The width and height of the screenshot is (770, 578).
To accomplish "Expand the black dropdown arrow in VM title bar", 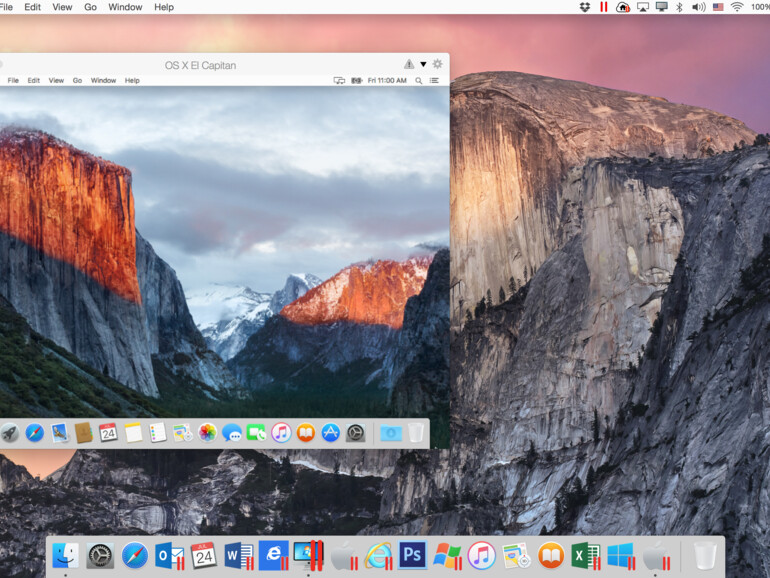I will coord(423,64).
